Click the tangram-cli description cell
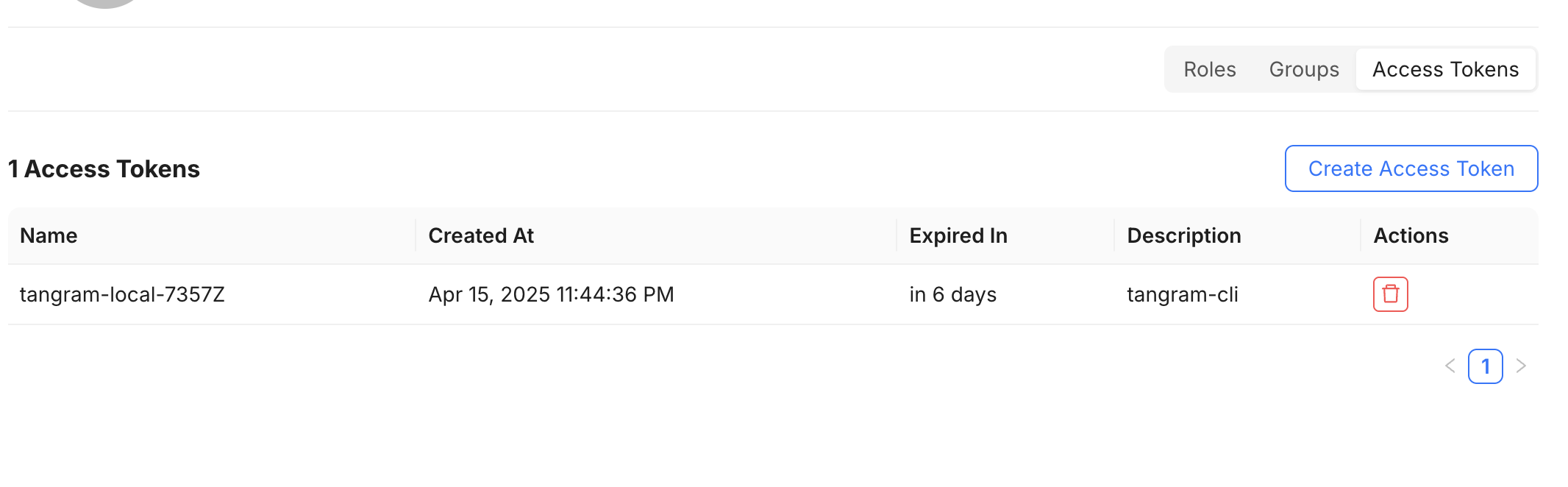The width and height of the screenshot is (1568, 487). (1183, 294)
